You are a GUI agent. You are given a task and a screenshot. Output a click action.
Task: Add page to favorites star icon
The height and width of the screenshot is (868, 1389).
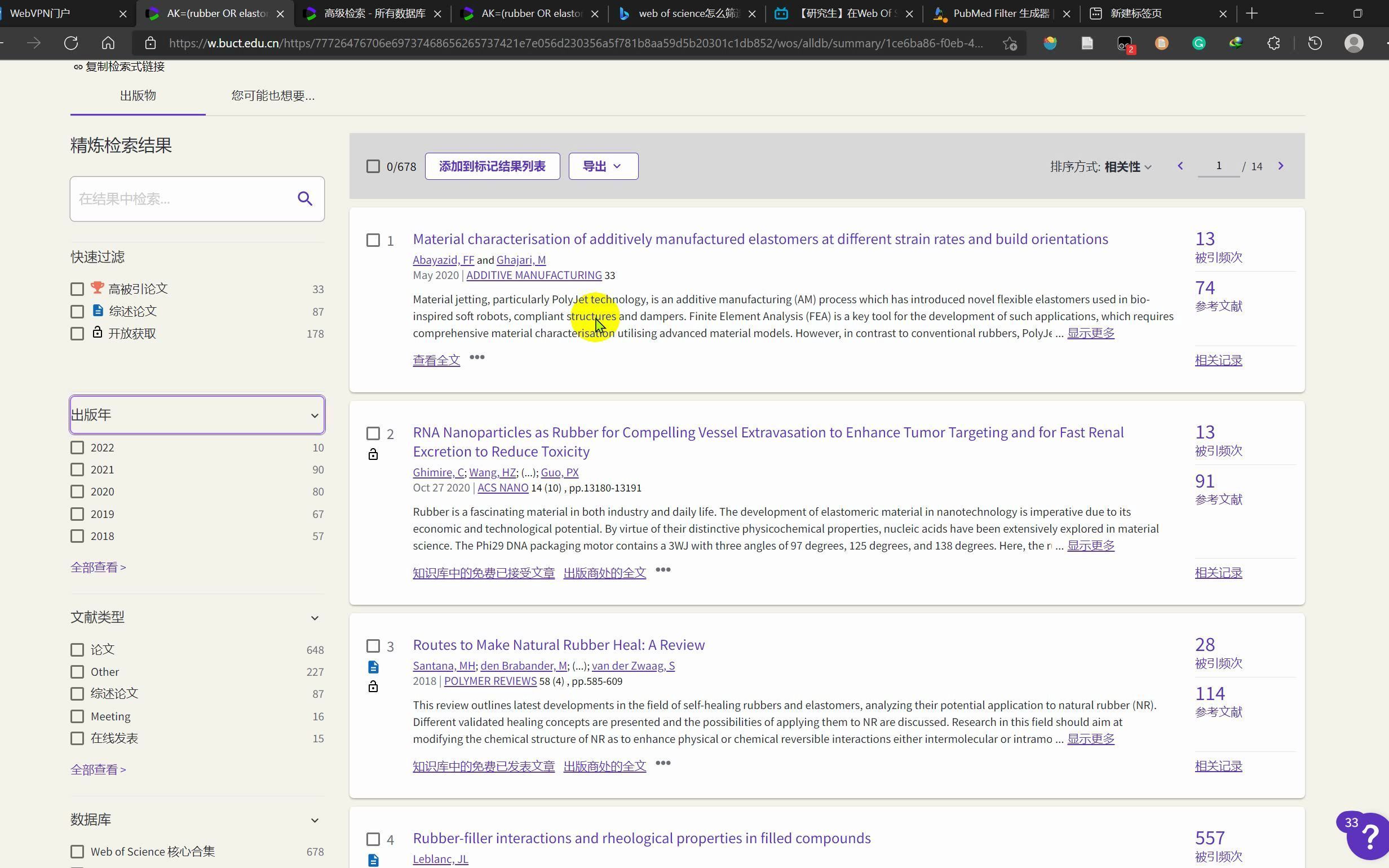tap(1010, 43)
